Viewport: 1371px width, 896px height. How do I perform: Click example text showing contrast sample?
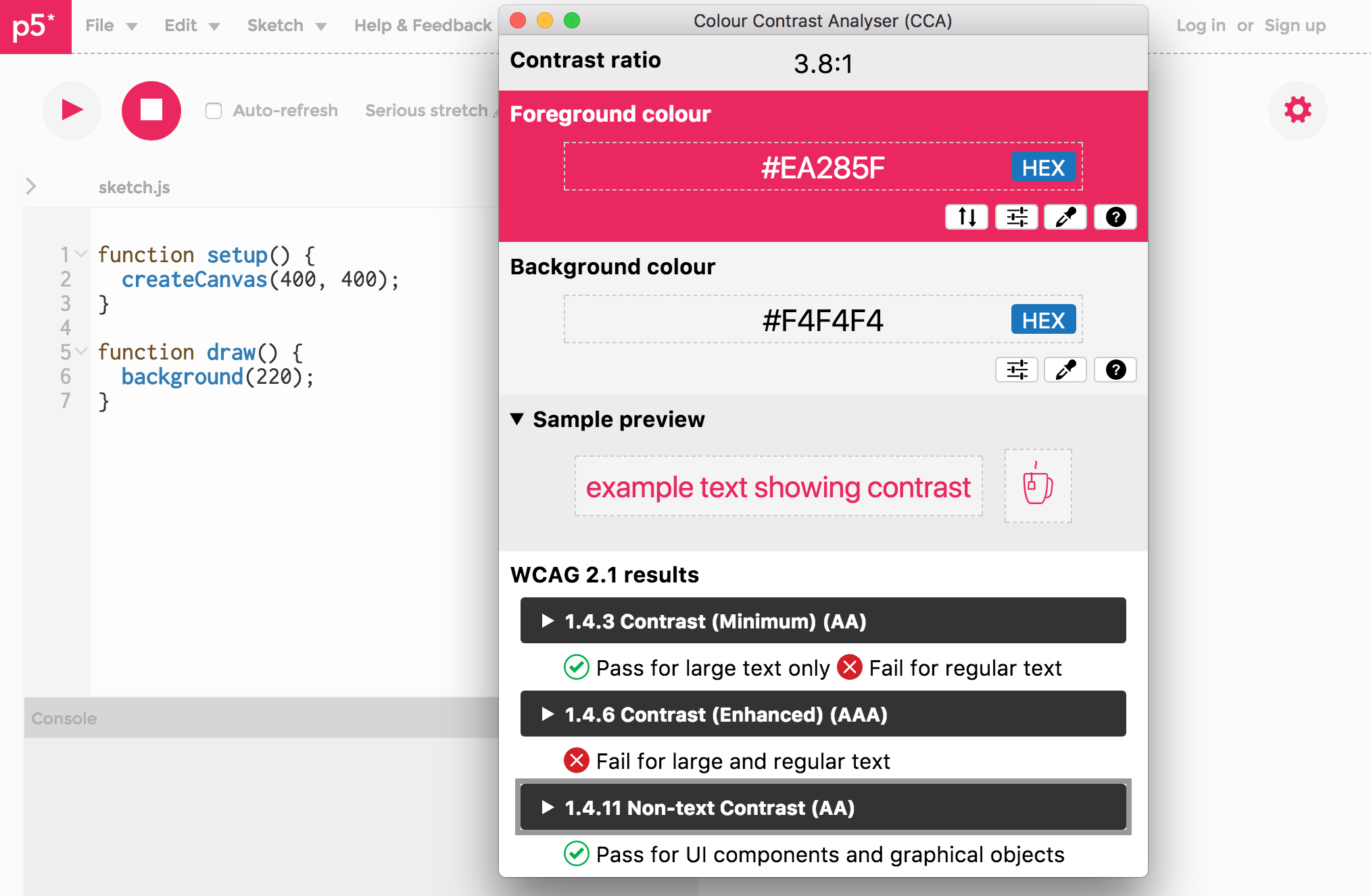coord(778,487)
